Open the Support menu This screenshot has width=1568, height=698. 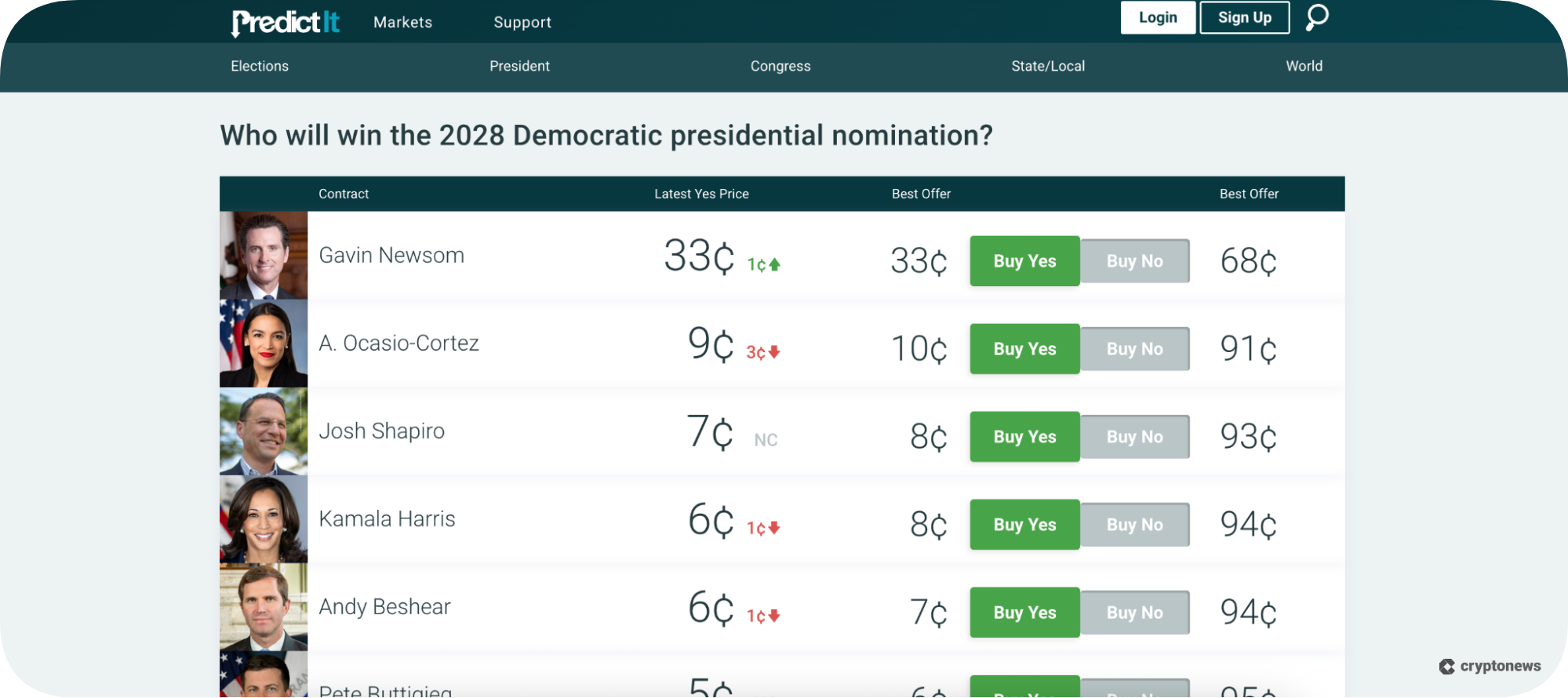521,21
